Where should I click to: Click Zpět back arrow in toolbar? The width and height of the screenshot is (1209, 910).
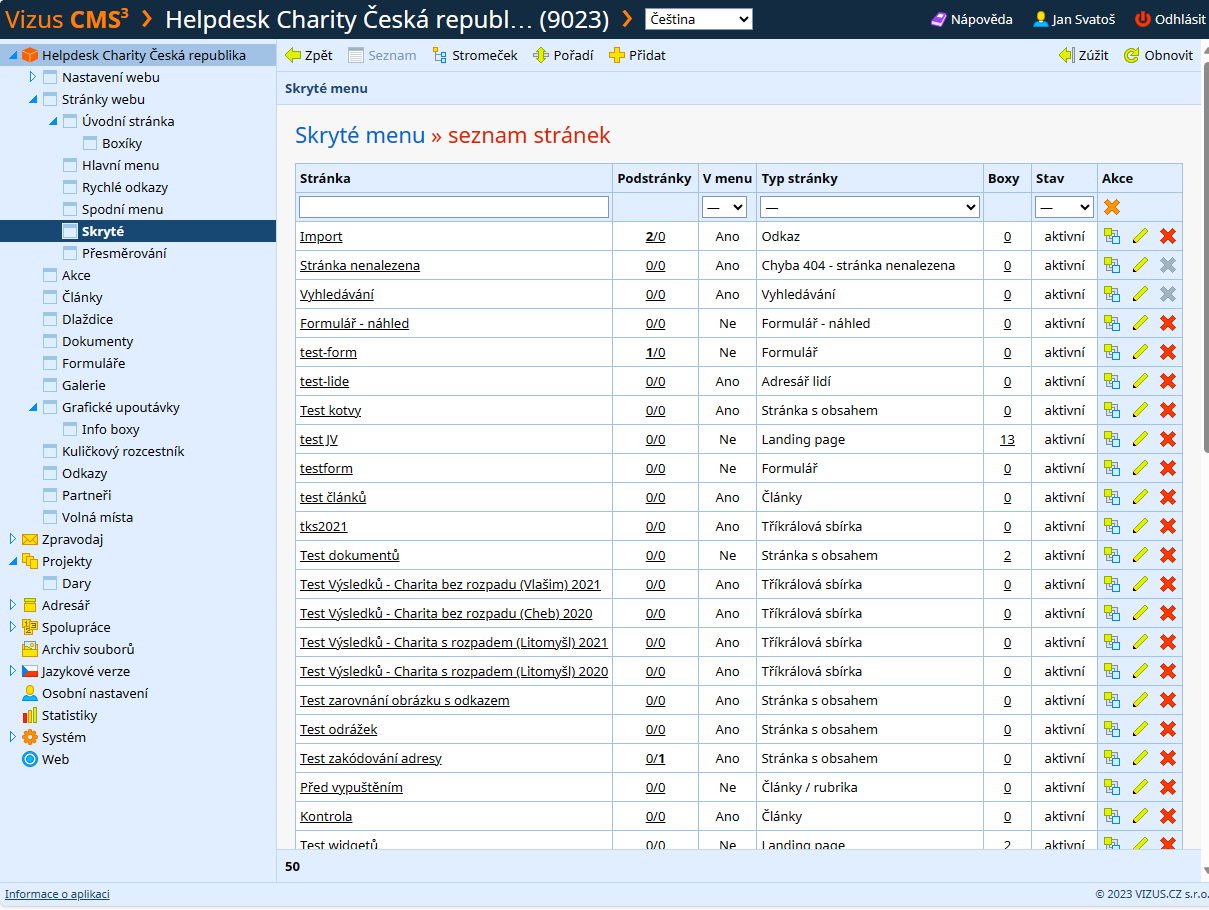coord(309,56)
